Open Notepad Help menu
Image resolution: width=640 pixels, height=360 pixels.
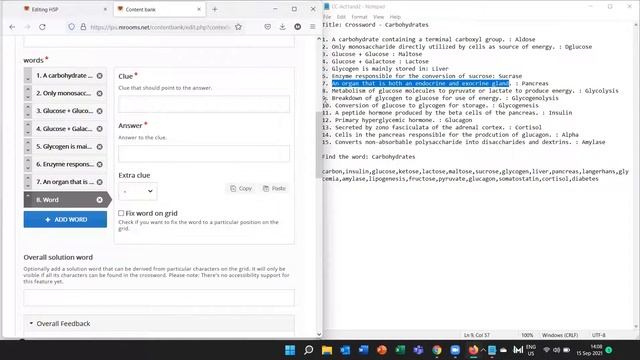395,17
